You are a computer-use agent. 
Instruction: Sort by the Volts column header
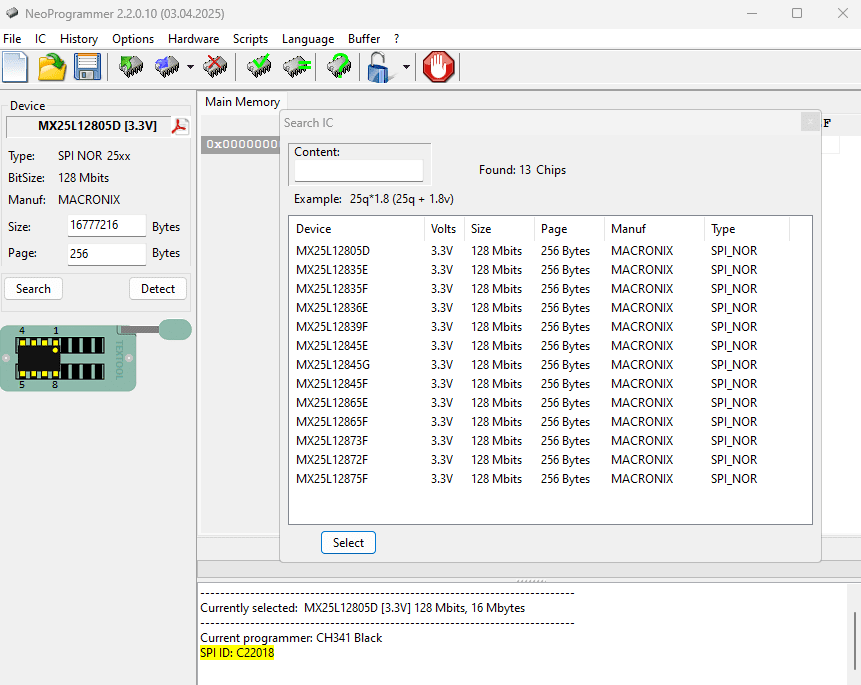[444, 229]
